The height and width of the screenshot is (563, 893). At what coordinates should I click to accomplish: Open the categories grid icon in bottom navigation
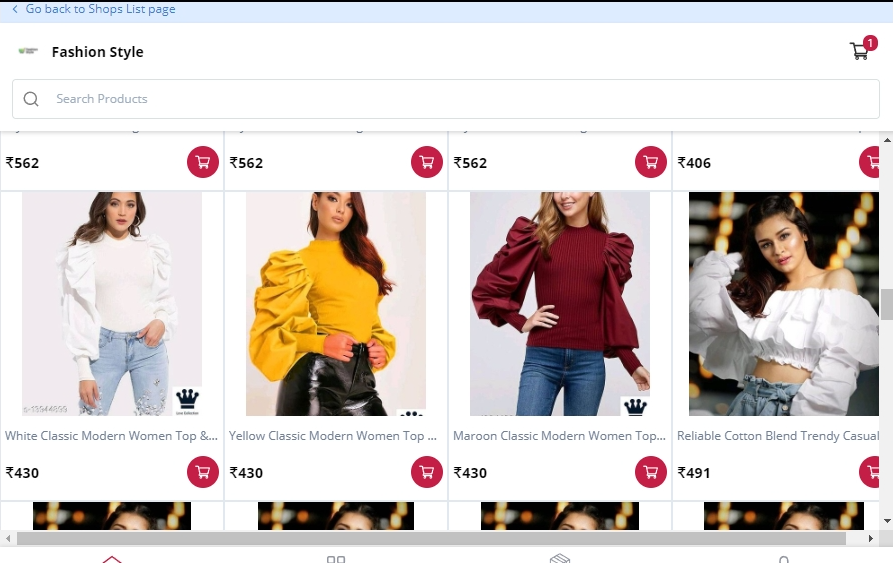(x=336, y=559)
